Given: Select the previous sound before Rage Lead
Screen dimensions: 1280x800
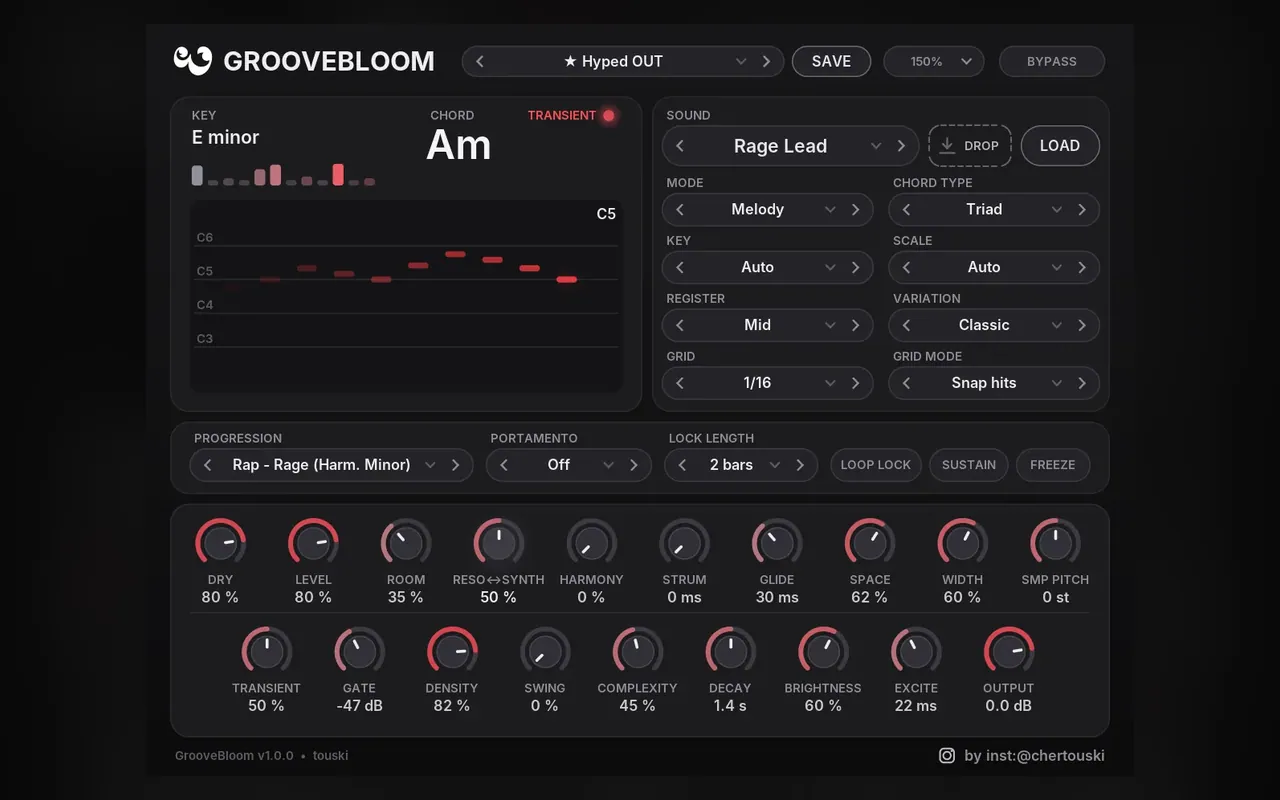Looking at the screenshot, I should click(680, 146).
